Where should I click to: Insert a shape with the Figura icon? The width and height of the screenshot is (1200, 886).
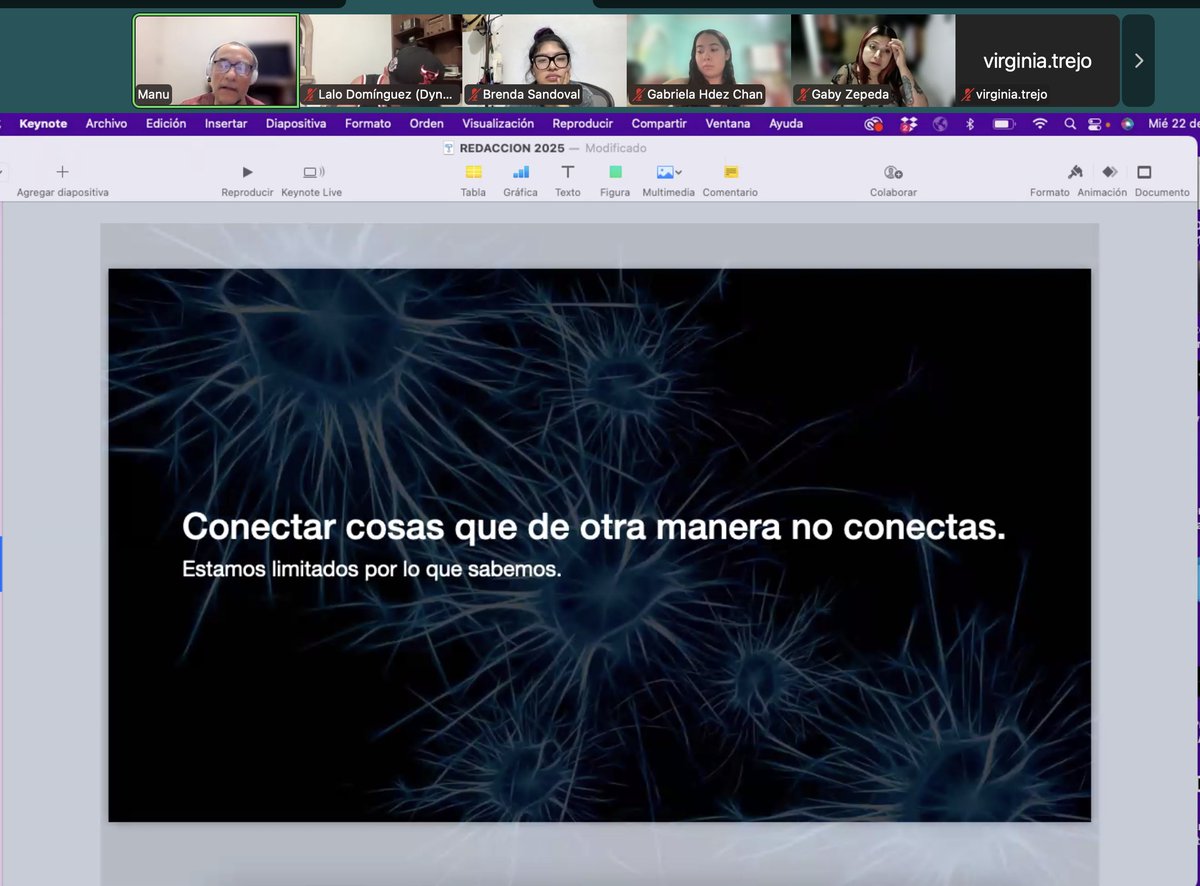tap(615, 180)
